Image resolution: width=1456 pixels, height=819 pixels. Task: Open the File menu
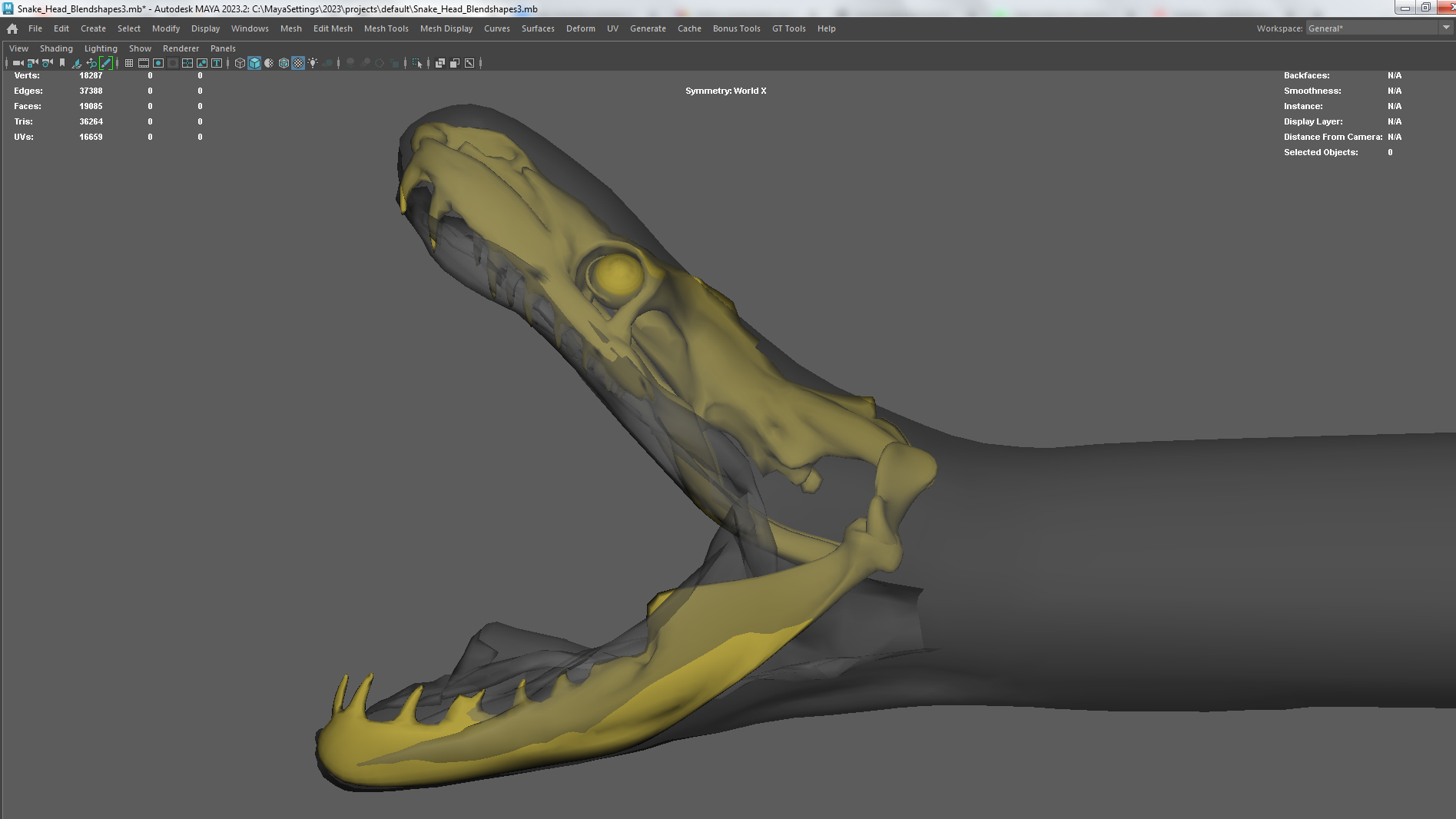pos(35,28)
